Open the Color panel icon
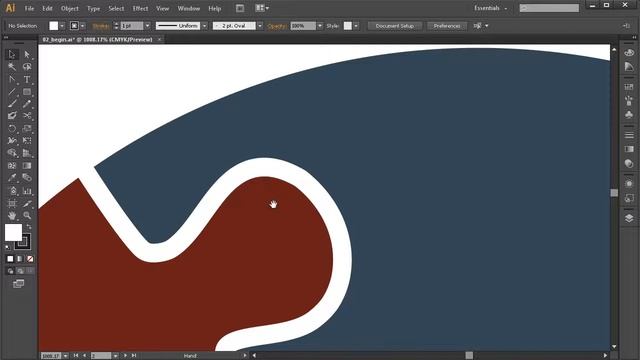 point(629,53)
